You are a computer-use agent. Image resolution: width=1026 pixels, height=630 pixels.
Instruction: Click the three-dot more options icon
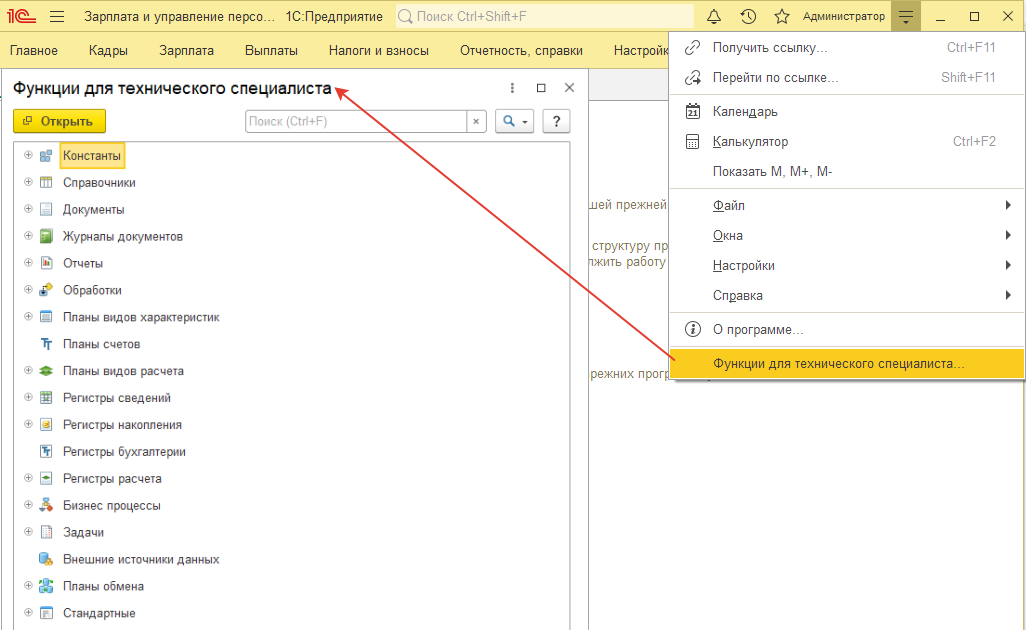(513, 88)
